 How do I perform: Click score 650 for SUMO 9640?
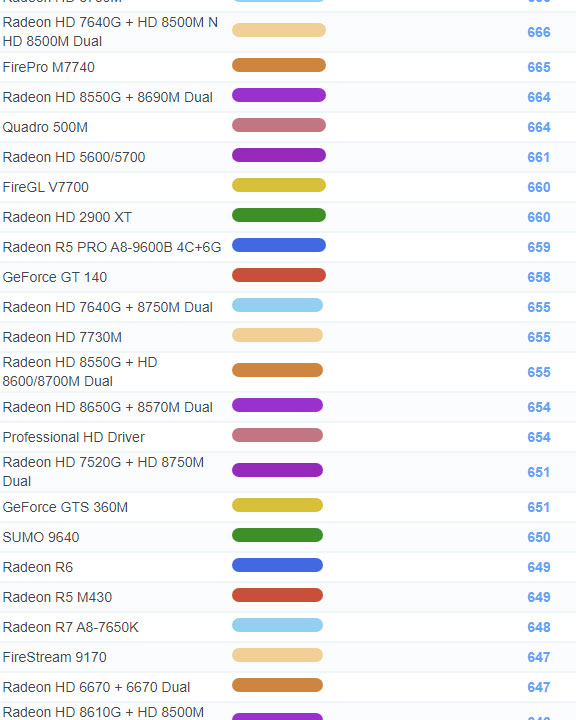click(x=539, y=537)
